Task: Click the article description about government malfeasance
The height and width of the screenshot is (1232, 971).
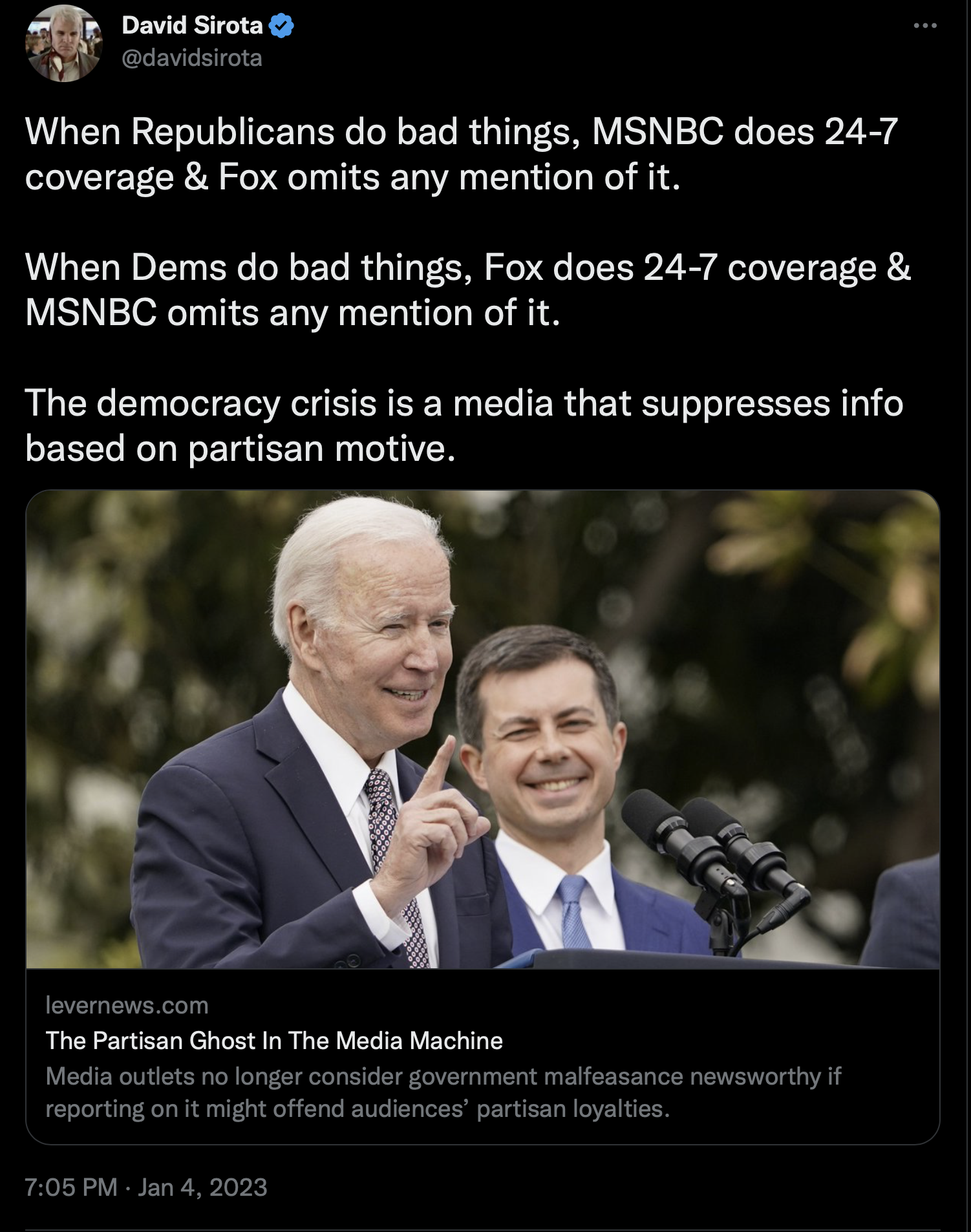Action: coord(443,1092)
